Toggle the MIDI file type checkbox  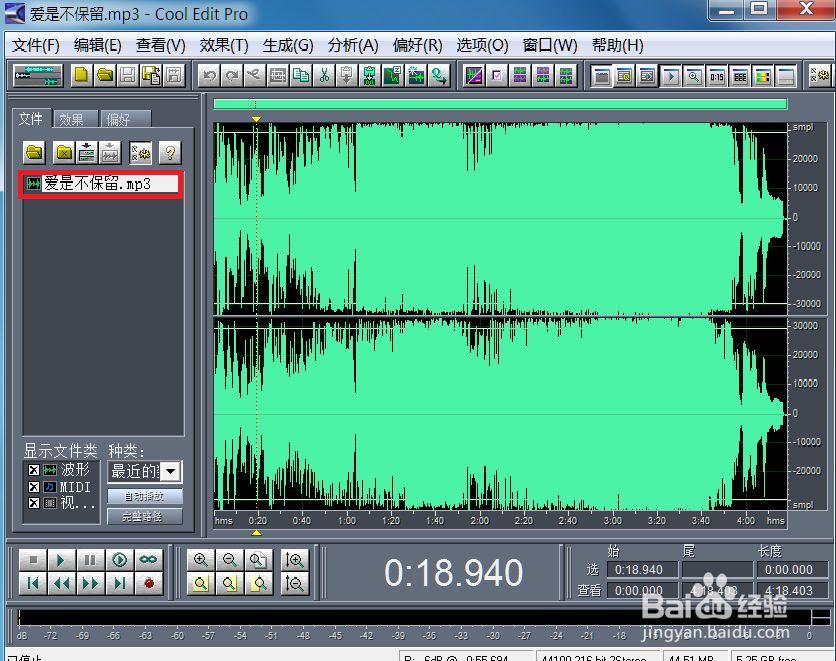(34, 487)
